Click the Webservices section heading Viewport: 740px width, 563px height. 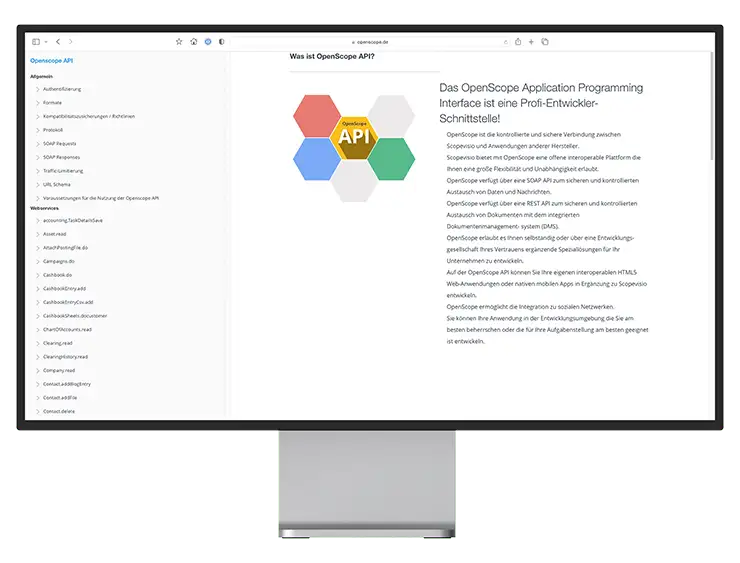(x=44, y=208)
